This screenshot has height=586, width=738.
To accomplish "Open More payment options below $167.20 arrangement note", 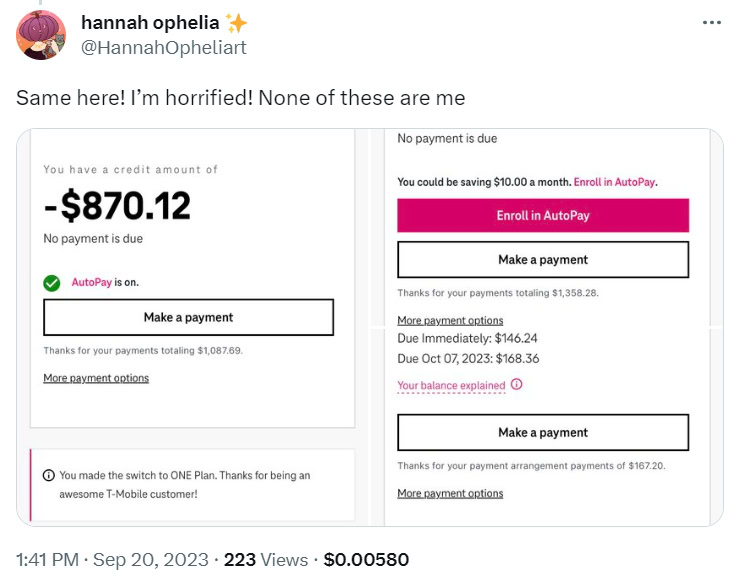I will [450, 493].
